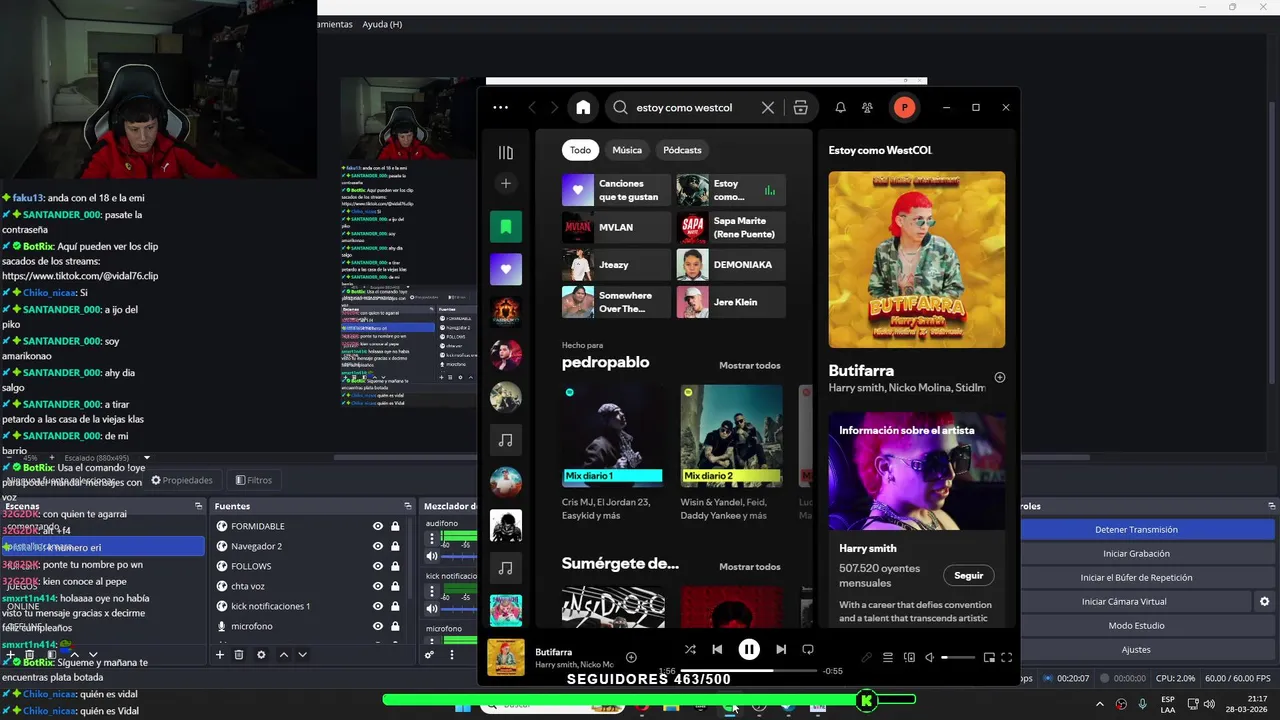Click the create playlist plus in sidebar
This screenshot has width=1280, height=720.
click(506, 184)
